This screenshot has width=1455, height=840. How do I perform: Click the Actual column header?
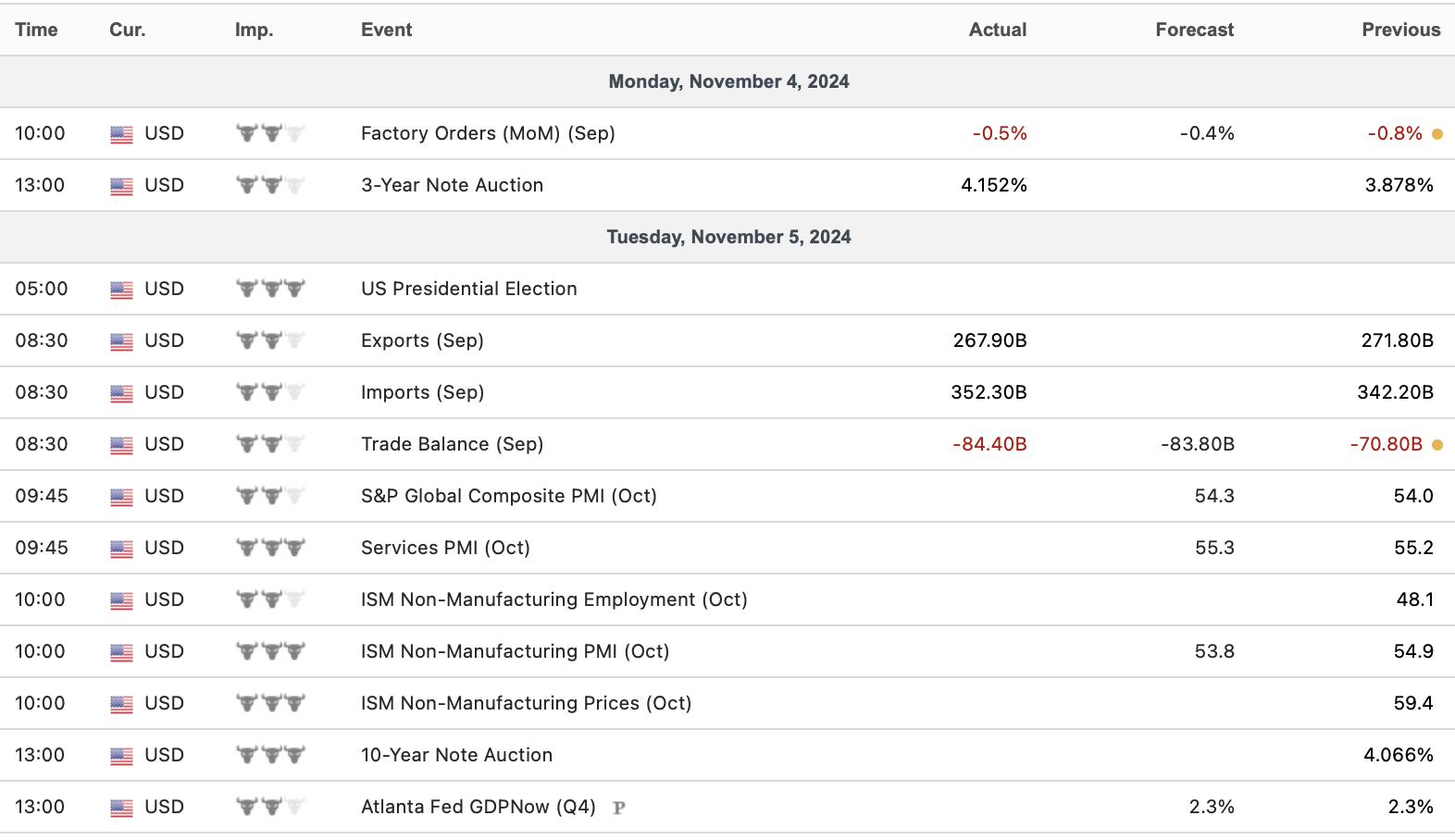point(997,30)
